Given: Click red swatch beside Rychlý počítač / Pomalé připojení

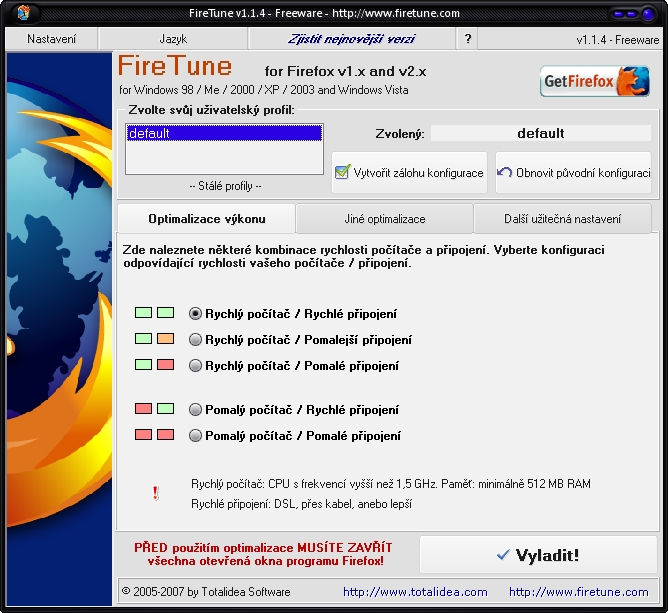Looking at the screenshot, I should tap(165, 365).
